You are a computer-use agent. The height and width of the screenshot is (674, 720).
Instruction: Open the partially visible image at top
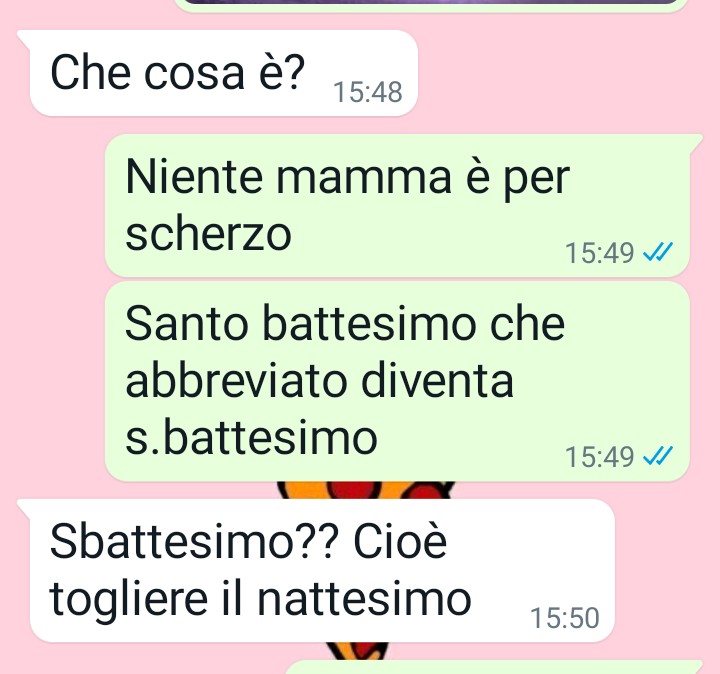432,4
